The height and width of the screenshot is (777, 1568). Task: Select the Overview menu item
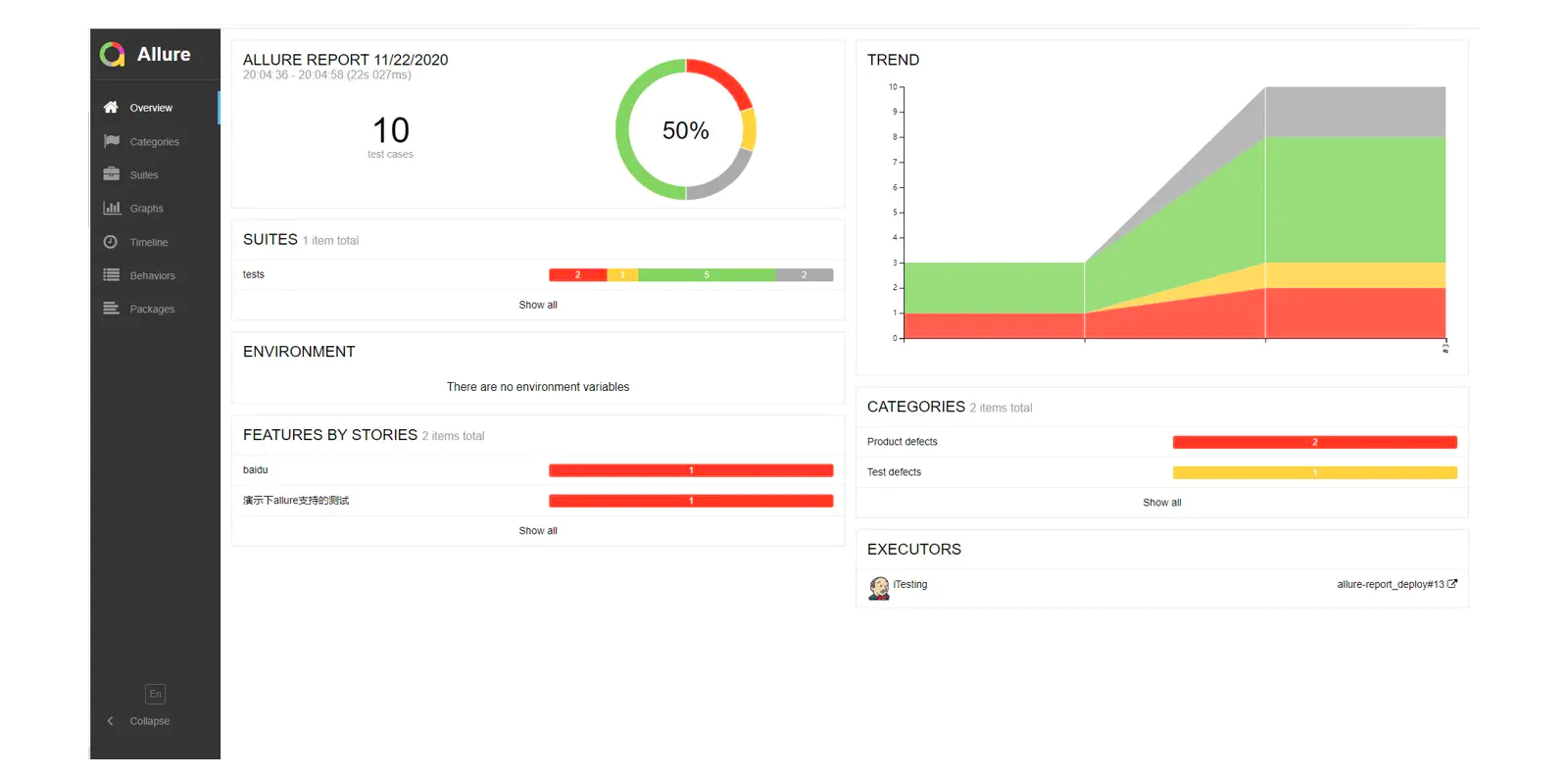pos(155,108)
